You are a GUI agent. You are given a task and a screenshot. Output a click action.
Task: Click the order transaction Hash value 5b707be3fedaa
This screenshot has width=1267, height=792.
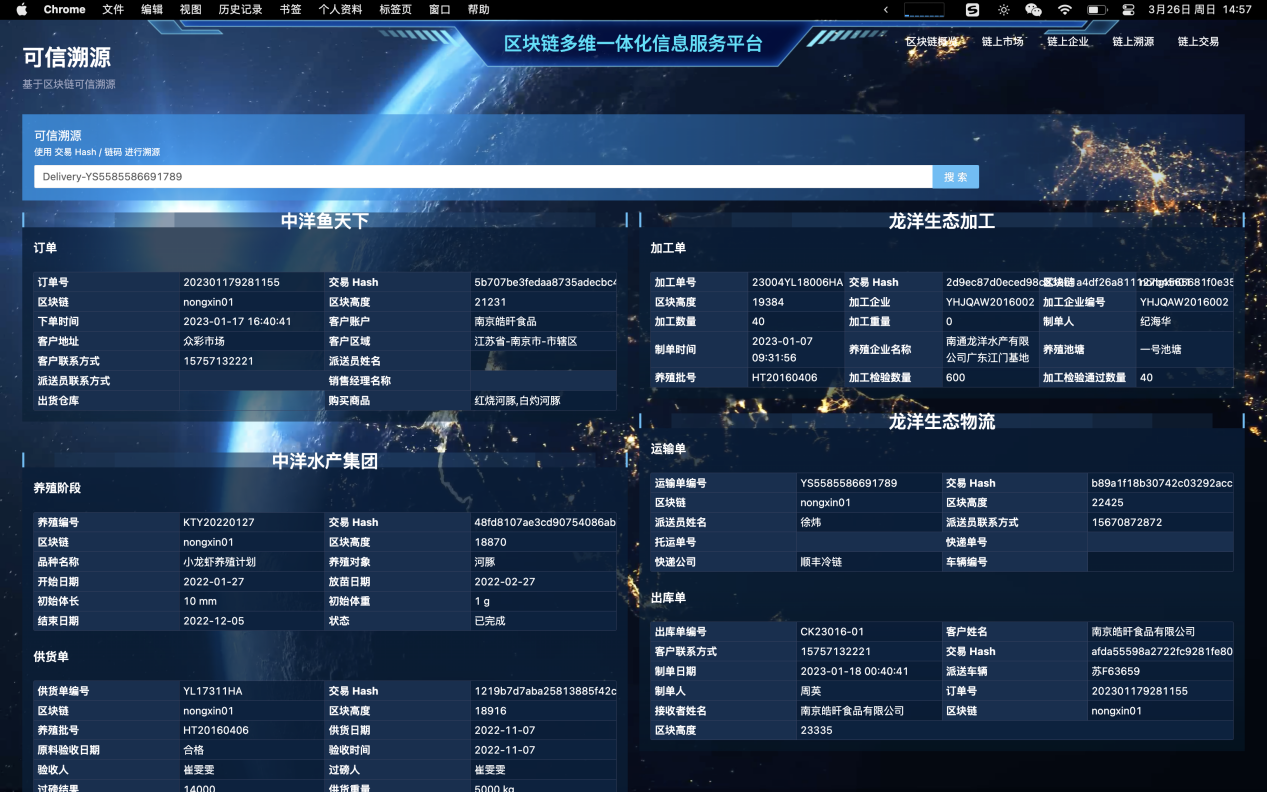click(543, 283)
